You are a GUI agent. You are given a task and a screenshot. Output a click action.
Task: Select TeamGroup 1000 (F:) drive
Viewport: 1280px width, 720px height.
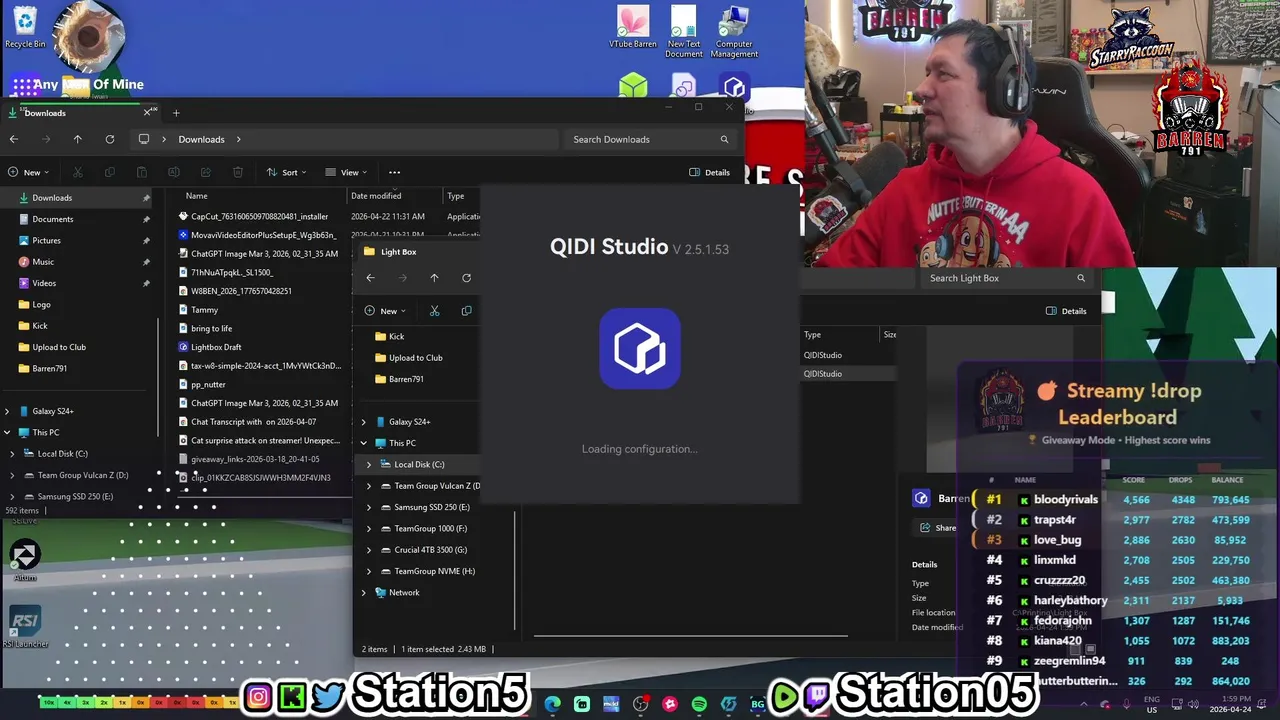click(x=430, y=529)
